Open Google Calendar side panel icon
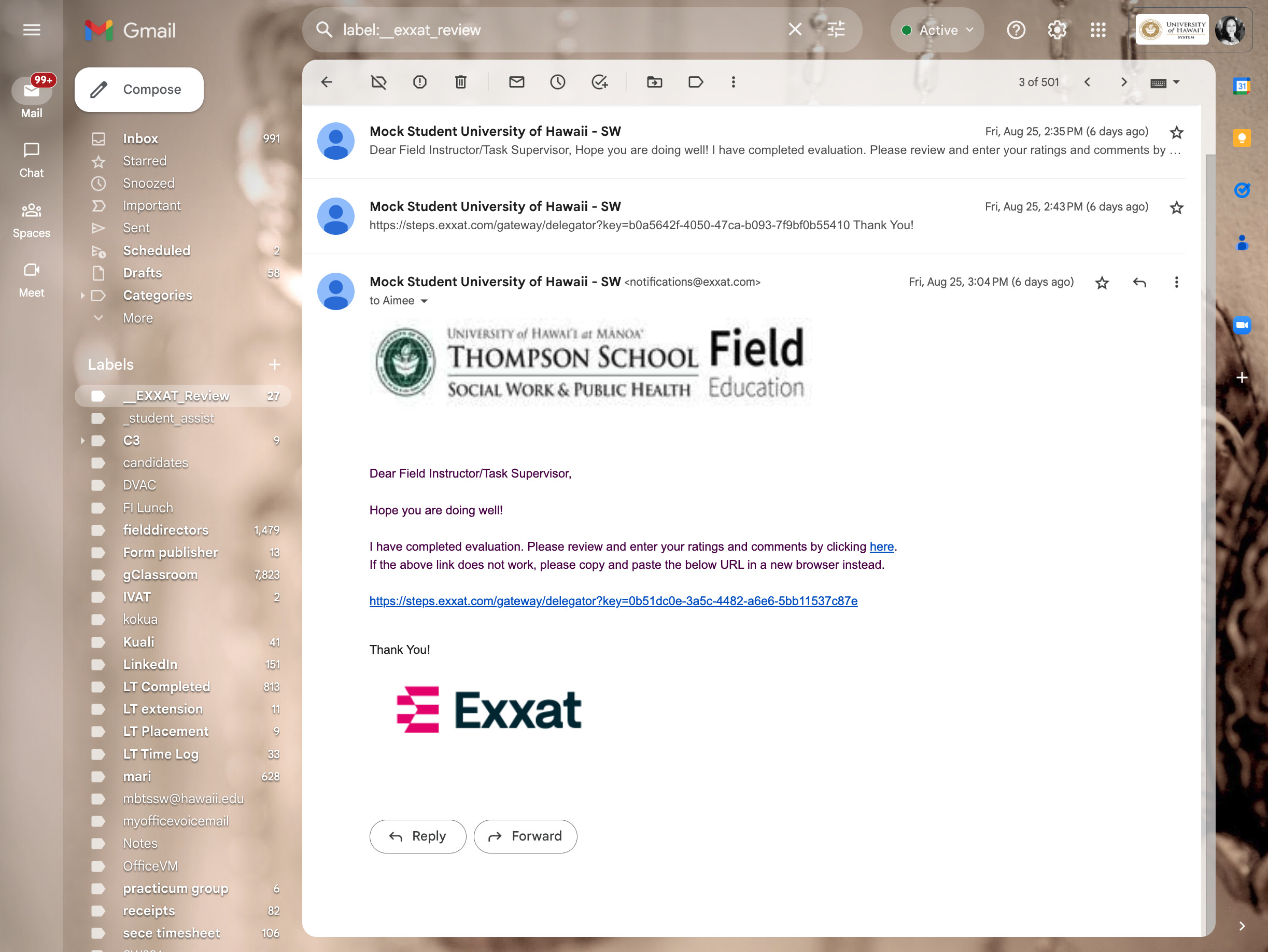This screenshot has width=1268, height=952. tap(1242, 86)
